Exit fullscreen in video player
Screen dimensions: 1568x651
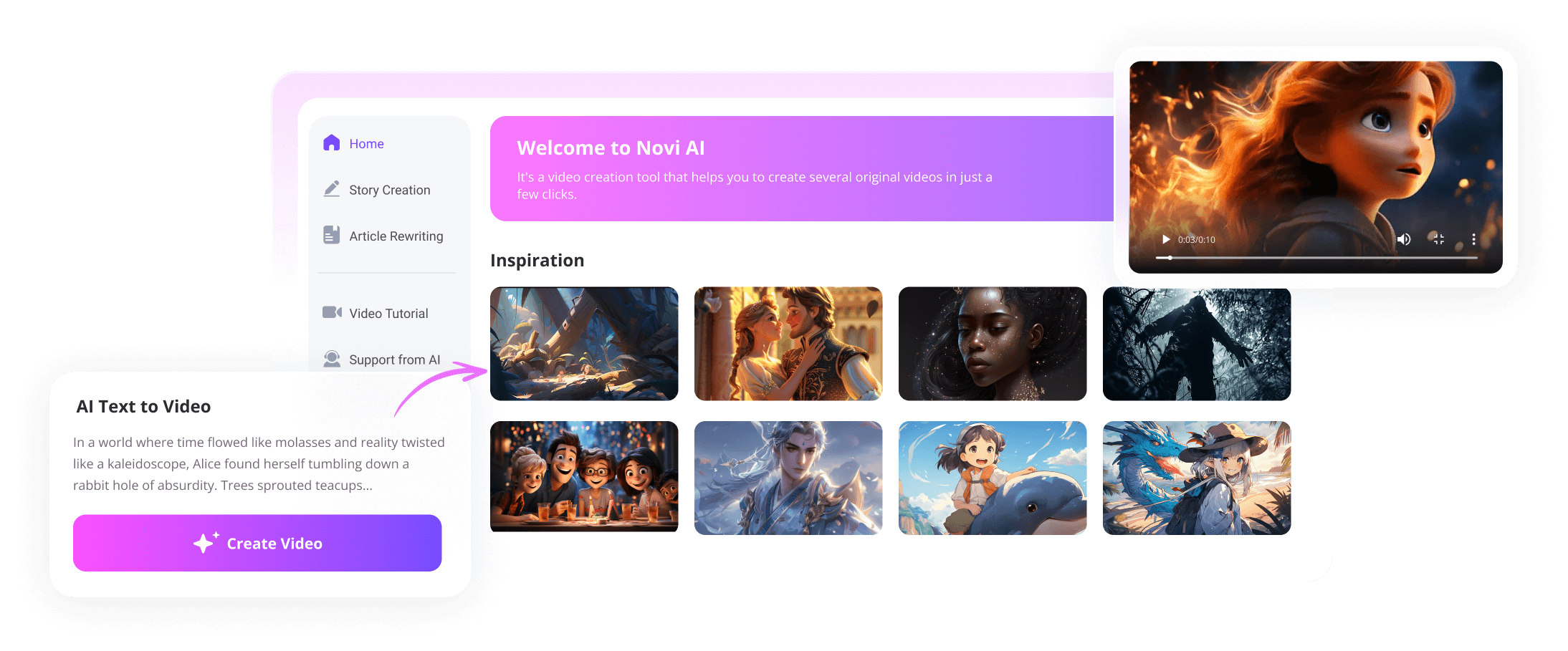(1438, 239)
